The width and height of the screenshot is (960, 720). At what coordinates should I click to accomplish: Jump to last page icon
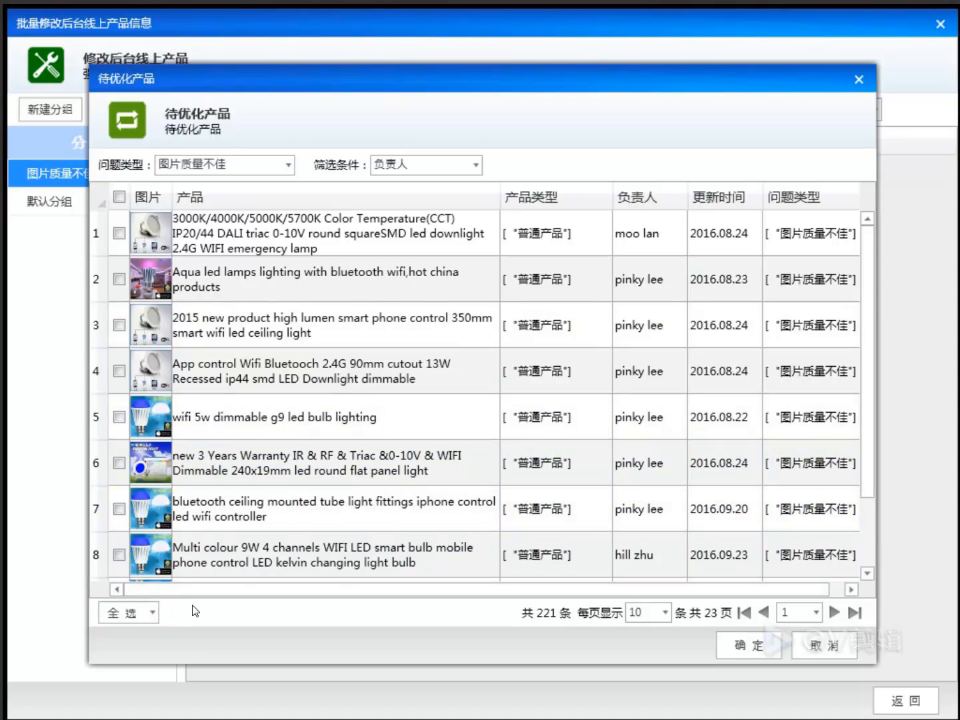click(x=855, y=612)
